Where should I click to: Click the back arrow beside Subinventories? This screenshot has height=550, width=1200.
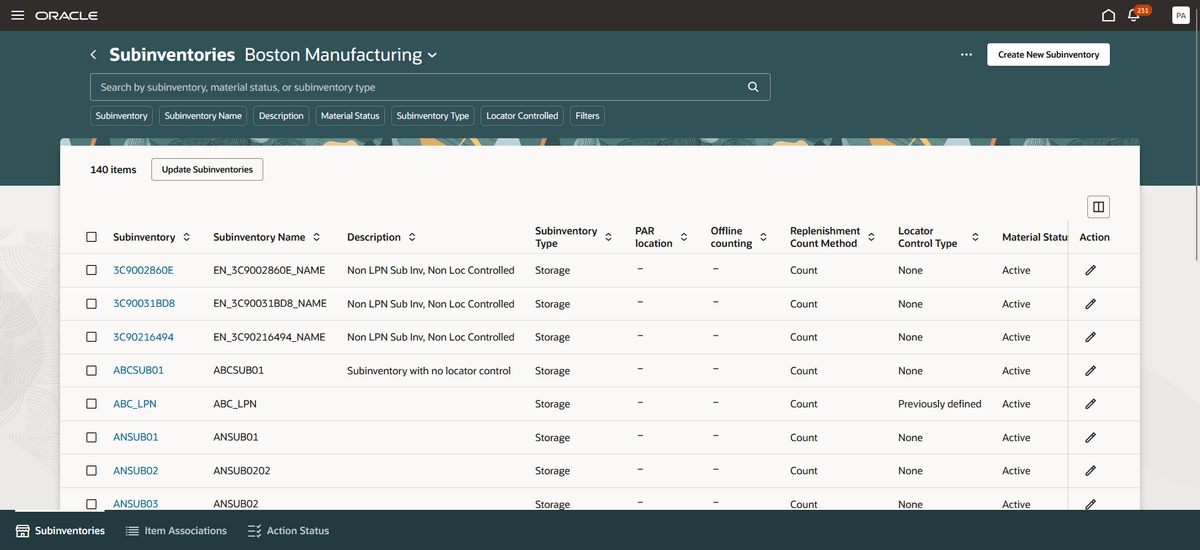[93, 55]
